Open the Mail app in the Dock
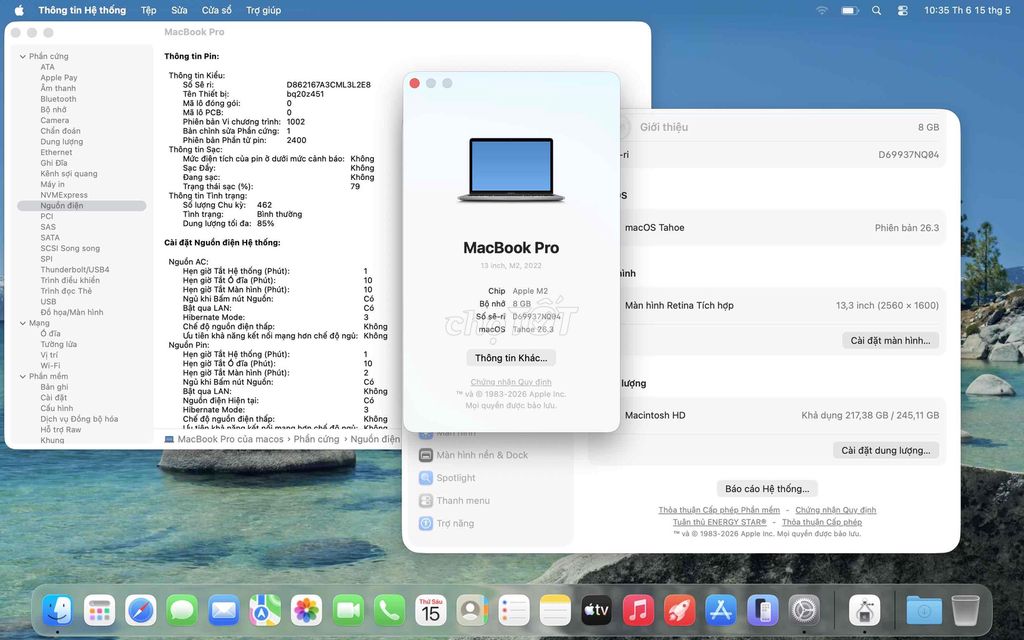This screenshot has height=640, width=1024. click(224, 611)
